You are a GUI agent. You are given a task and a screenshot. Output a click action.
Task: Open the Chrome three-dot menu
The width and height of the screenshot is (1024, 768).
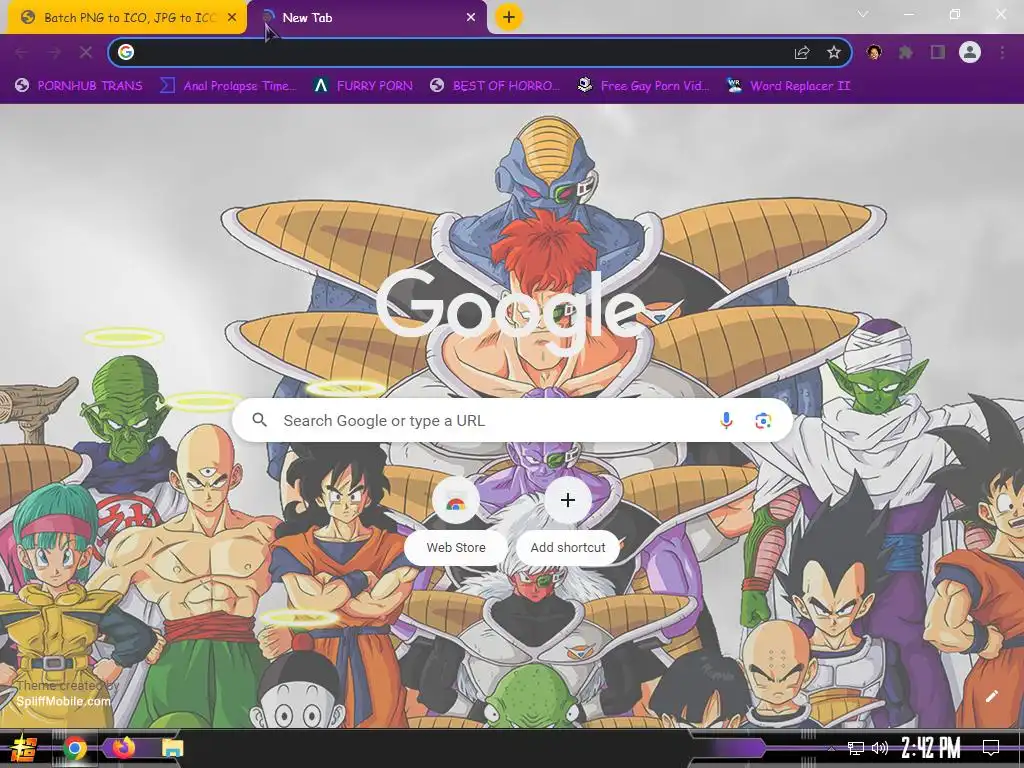pyautogui.click(x=1002, y=52)
